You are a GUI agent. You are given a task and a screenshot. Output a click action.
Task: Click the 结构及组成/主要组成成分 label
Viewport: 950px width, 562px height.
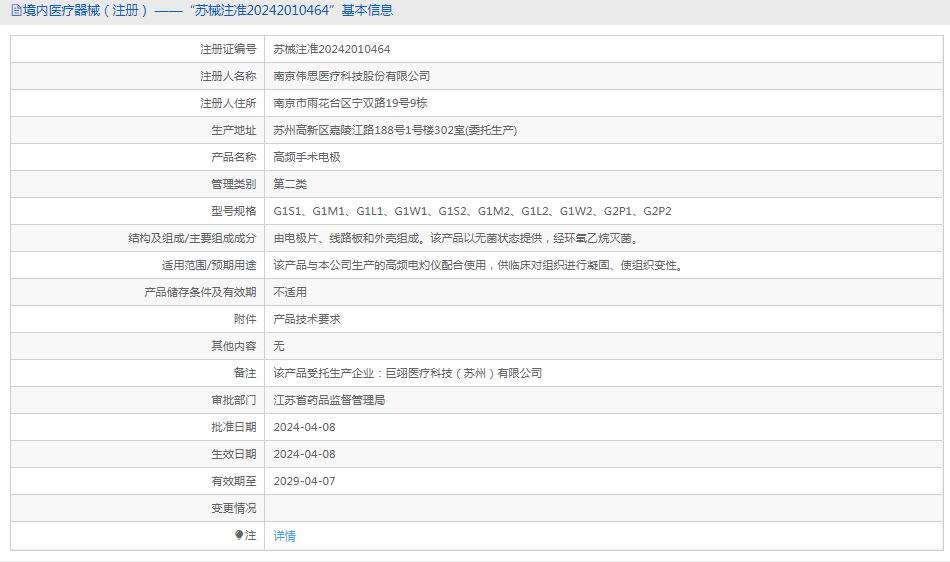[x=192, y=239]
